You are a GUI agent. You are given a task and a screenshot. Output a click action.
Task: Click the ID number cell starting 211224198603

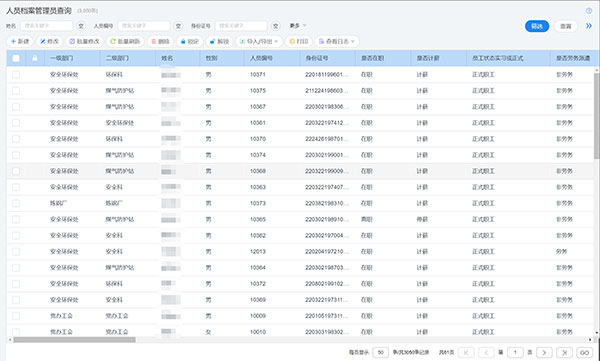pos(327,91)
